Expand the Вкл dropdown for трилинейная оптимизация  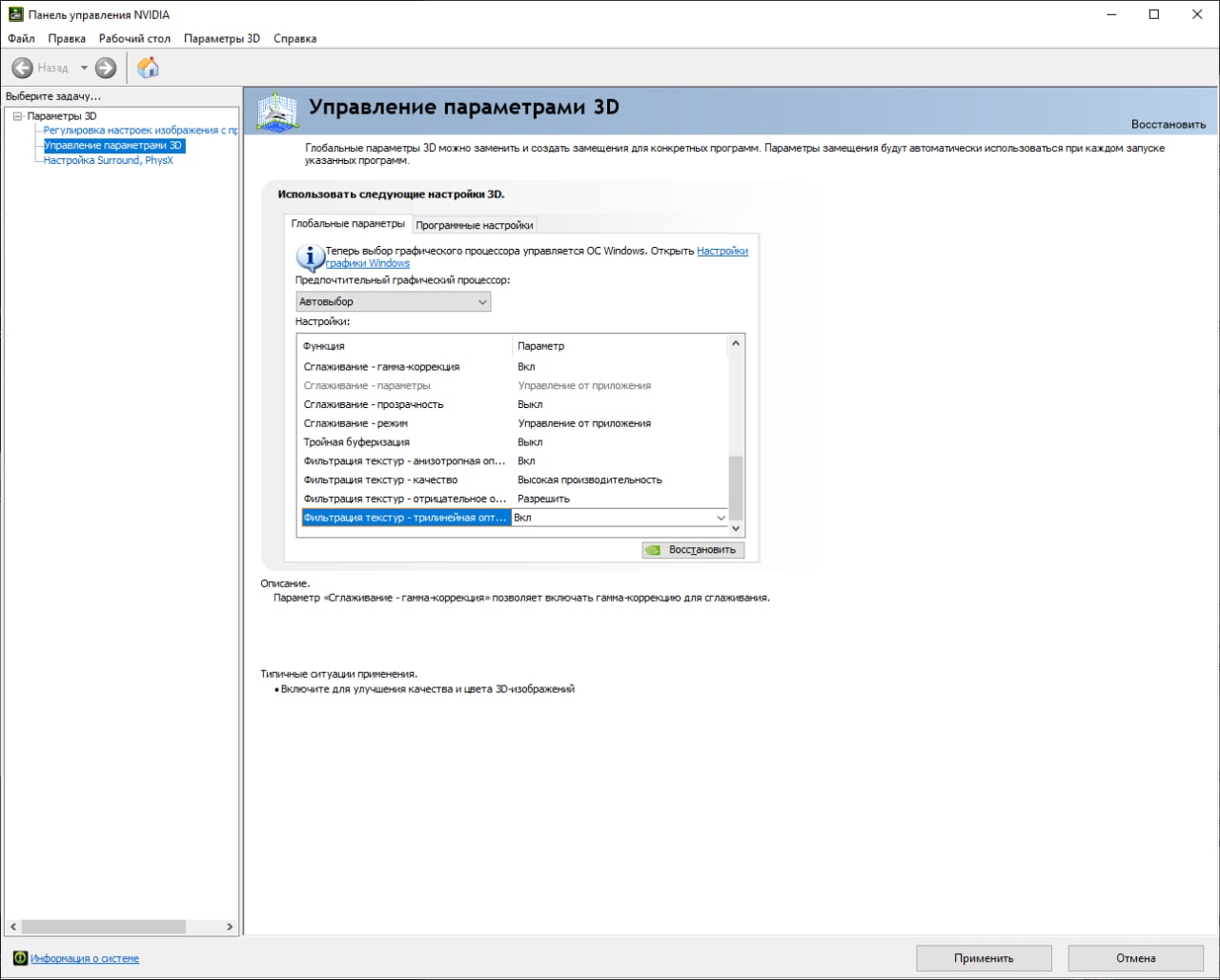(721, 518)
